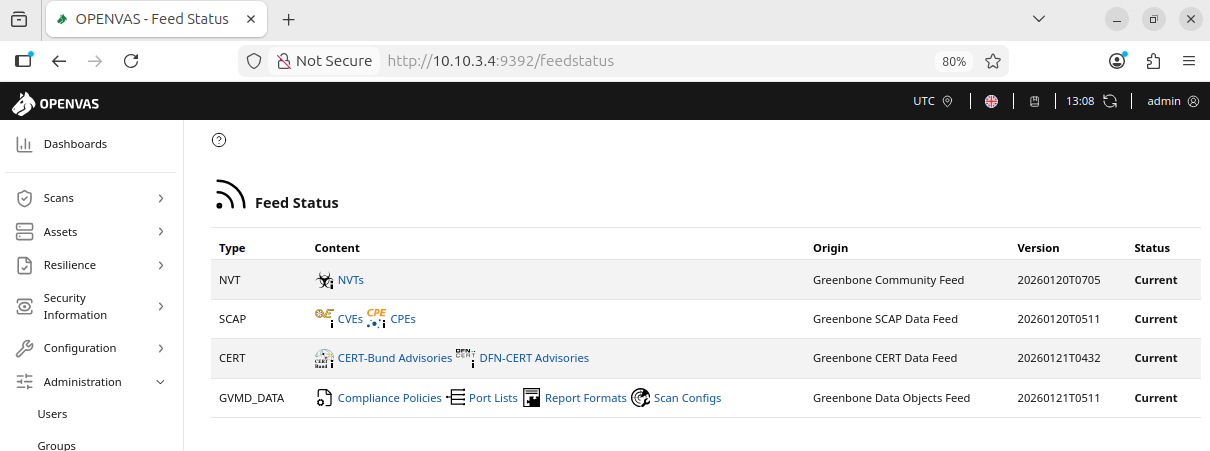Click the Scan Configs icon
The width and height of the screenshot is (1210, 451).
pyautogui.click(x=641, y=398)
